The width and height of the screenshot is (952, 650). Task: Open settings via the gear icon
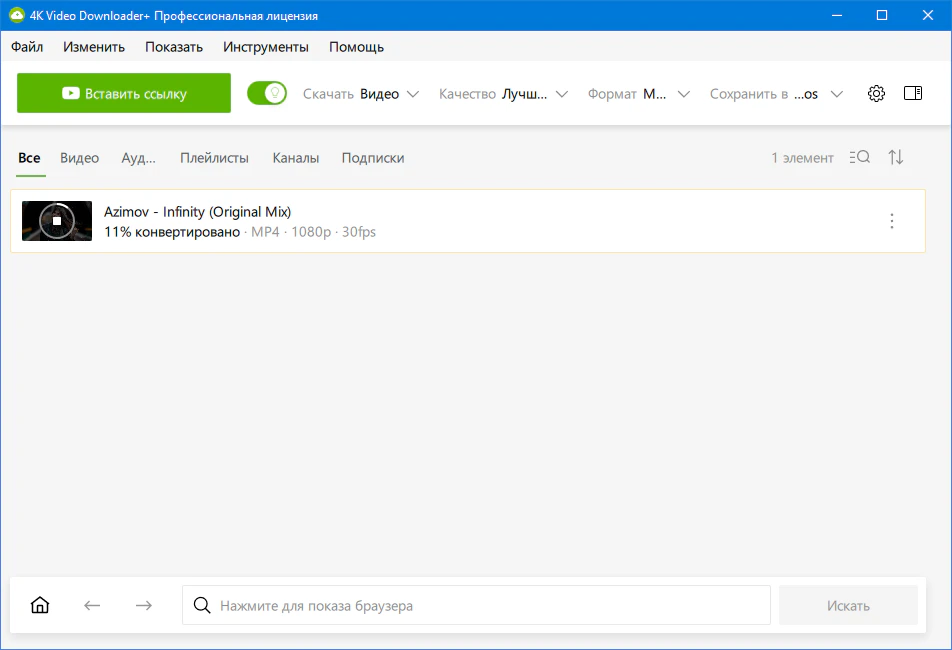click(876, 94)
